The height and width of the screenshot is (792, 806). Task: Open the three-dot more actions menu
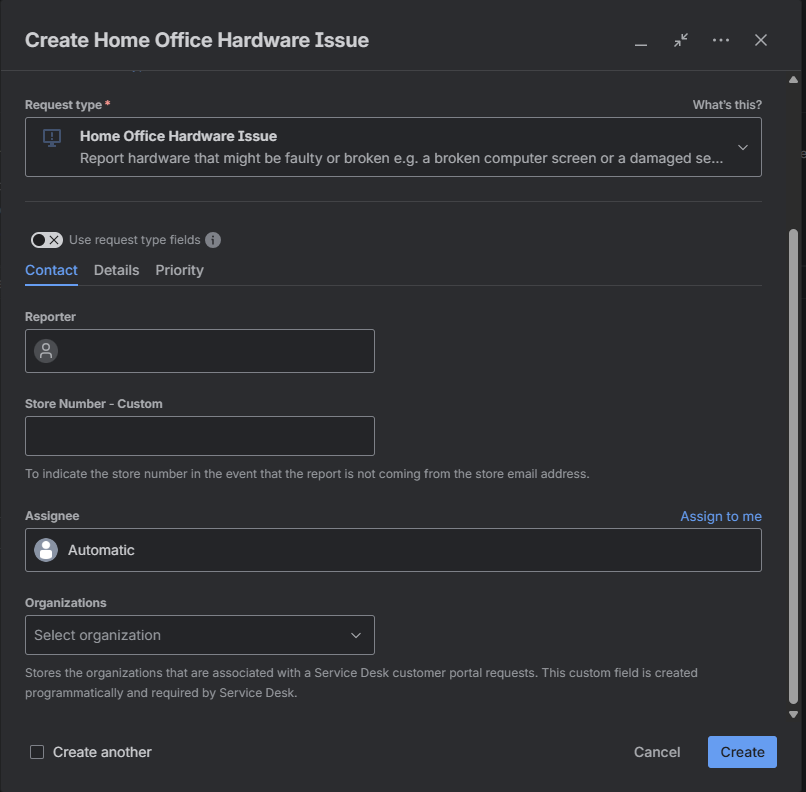(x=721, y=40)
